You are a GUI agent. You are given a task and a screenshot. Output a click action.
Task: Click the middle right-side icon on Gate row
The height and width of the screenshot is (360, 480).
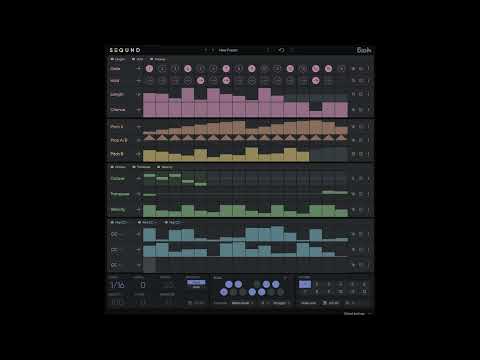tap(361, 69)
